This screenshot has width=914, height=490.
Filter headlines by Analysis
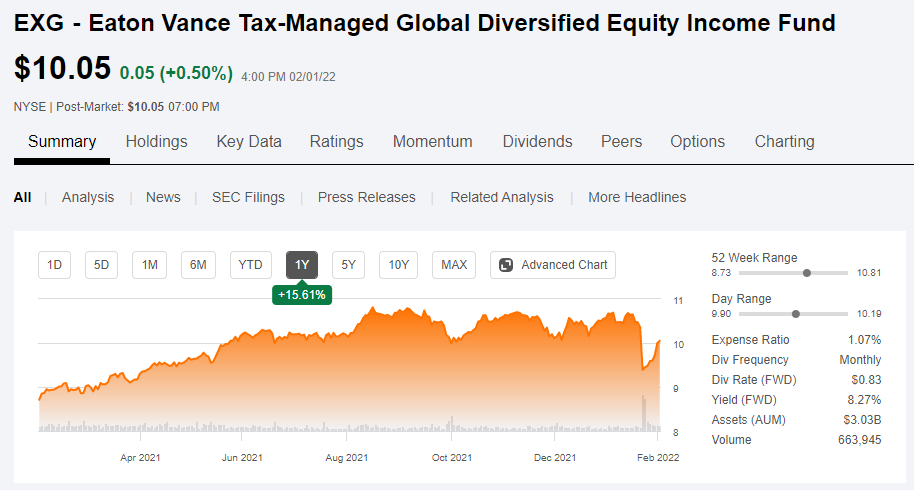[88, 198]
